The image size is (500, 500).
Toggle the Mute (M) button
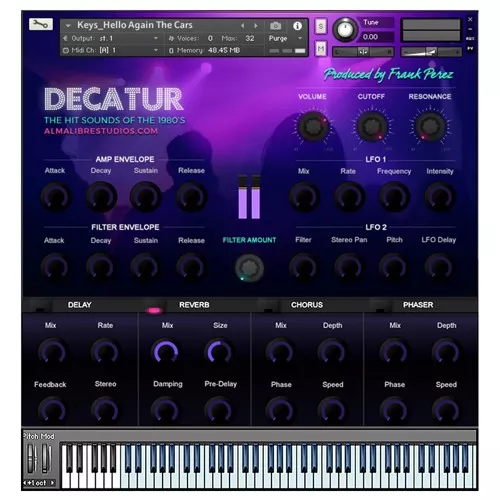[x=321, y=49]
